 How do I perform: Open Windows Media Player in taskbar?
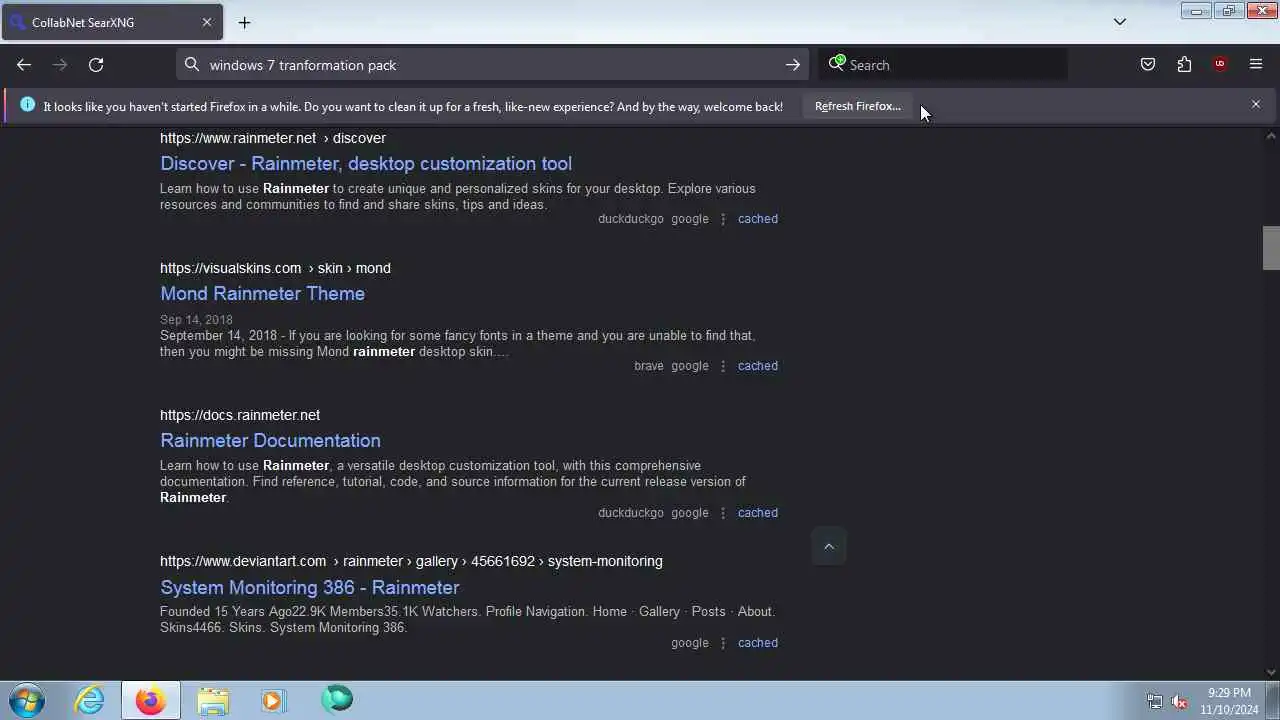coord(273,700)
